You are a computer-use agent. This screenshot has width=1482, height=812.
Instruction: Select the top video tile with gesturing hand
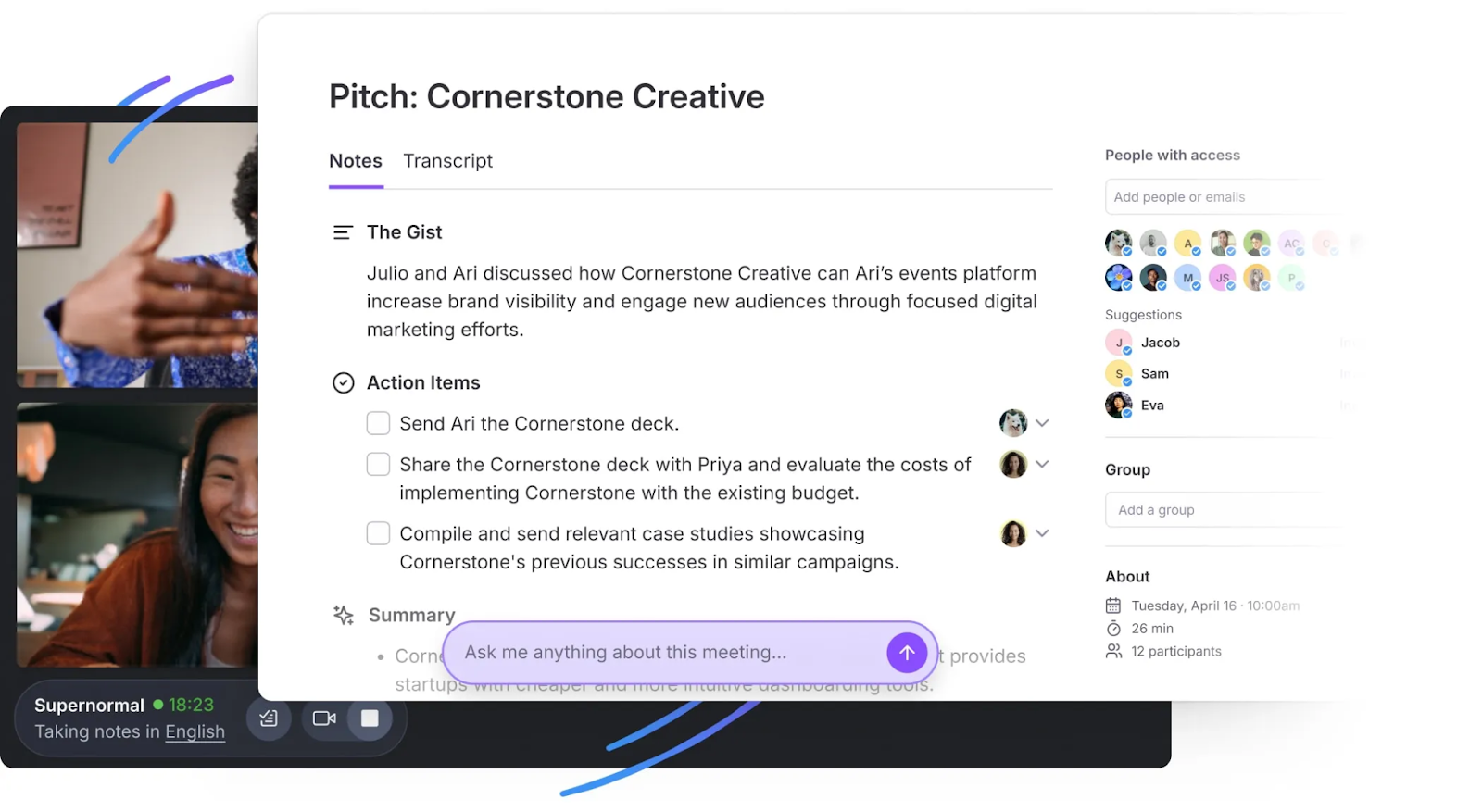point(137,256)
